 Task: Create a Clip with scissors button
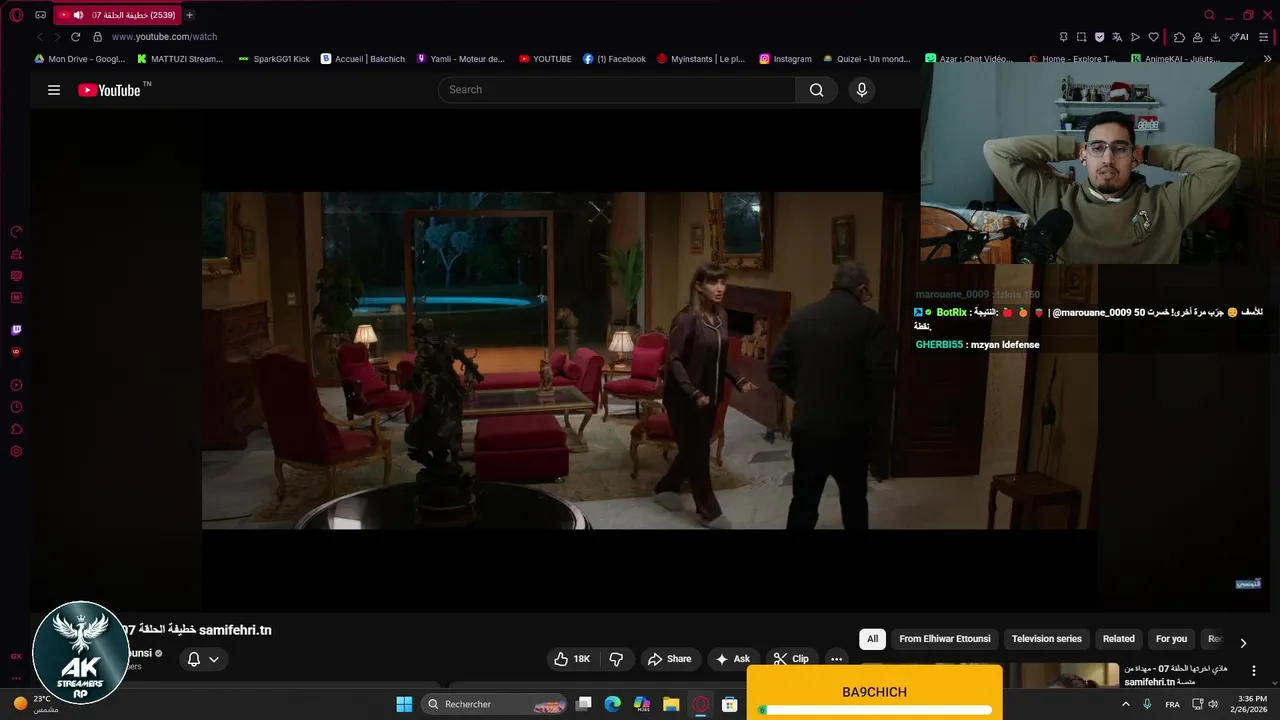tap(791, 659)
